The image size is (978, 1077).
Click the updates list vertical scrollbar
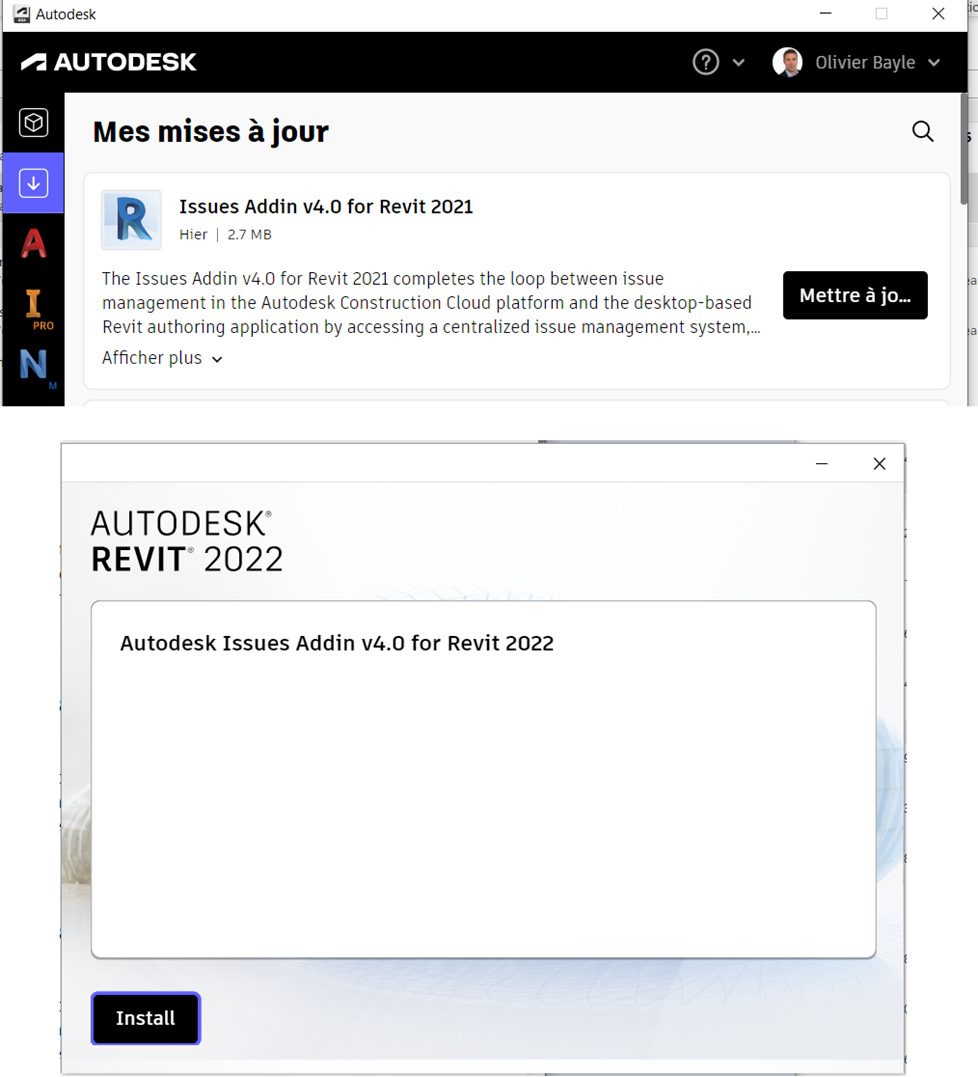[x=964, y=150]
